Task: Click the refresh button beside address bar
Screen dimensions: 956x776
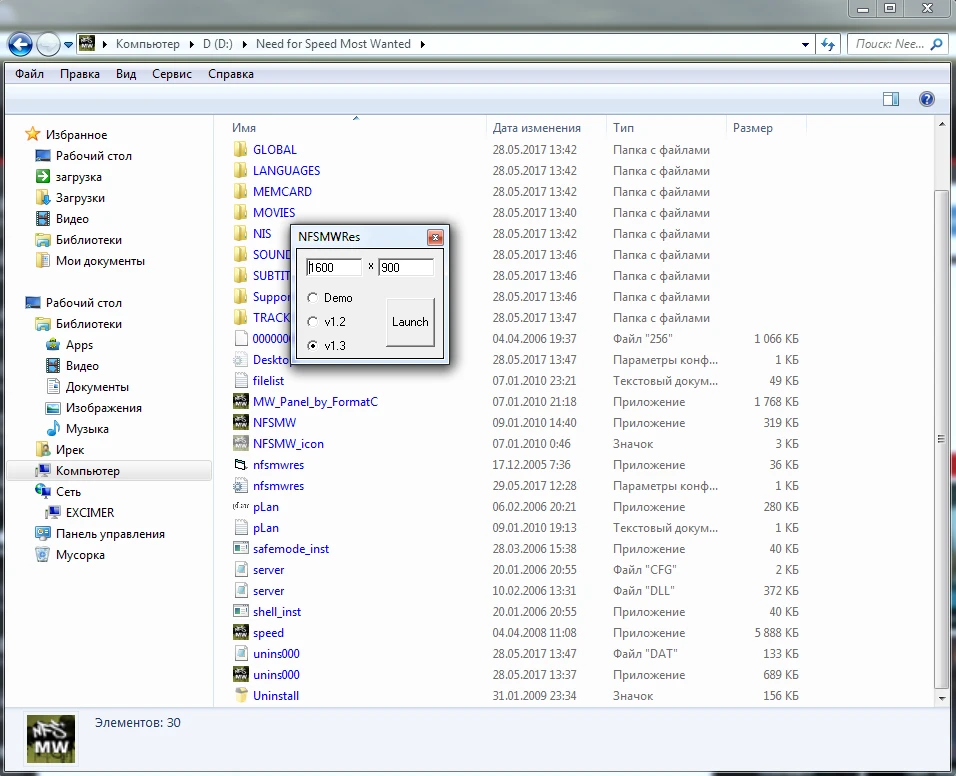Action: click(828, 44)
